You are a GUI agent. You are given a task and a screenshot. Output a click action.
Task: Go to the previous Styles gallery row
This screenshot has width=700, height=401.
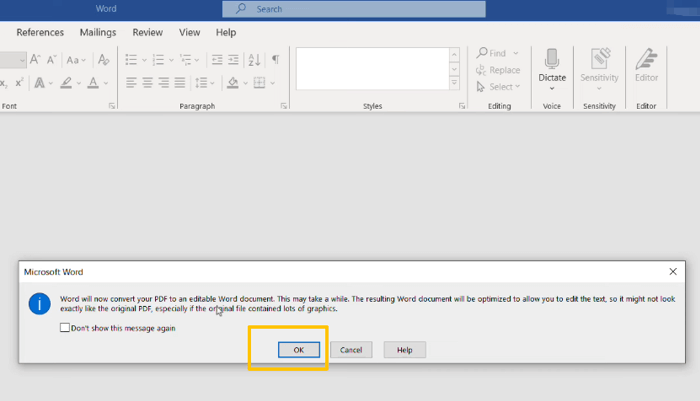click(454, 54)
